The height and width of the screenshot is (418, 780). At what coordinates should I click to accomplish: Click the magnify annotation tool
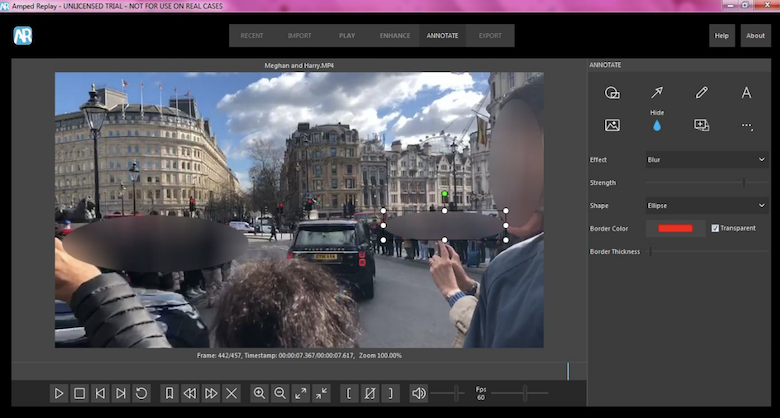[701, 125]
